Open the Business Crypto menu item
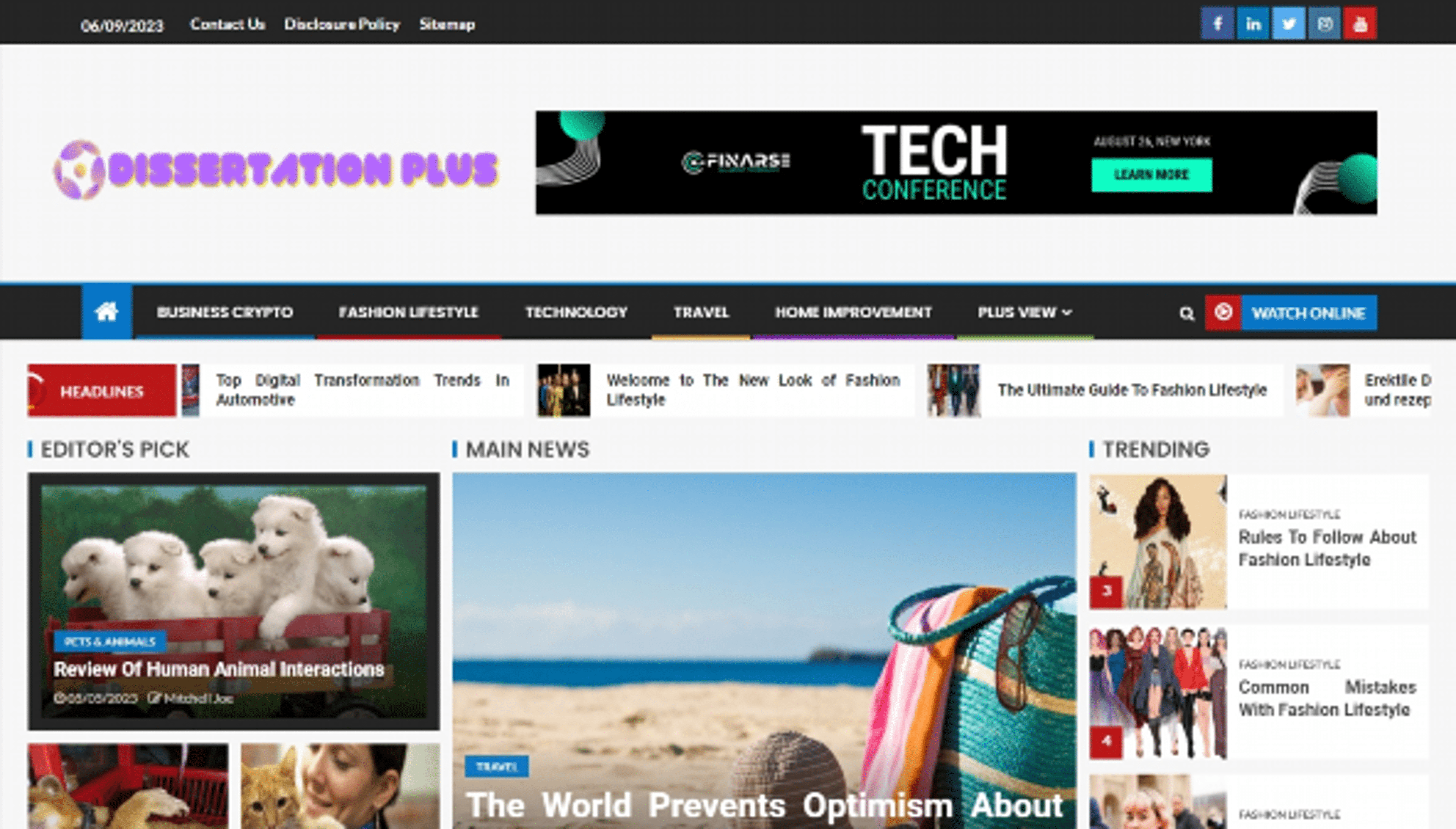The image size is (1456, 829). pos(225,312)
